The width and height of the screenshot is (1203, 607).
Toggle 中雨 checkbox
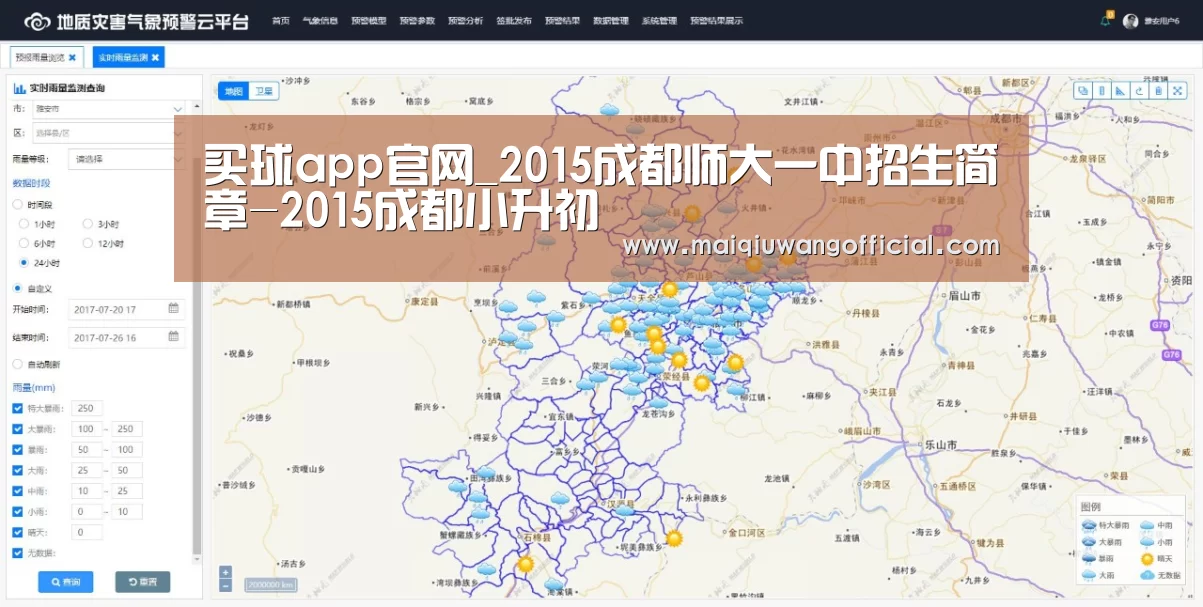click(18, 491)
